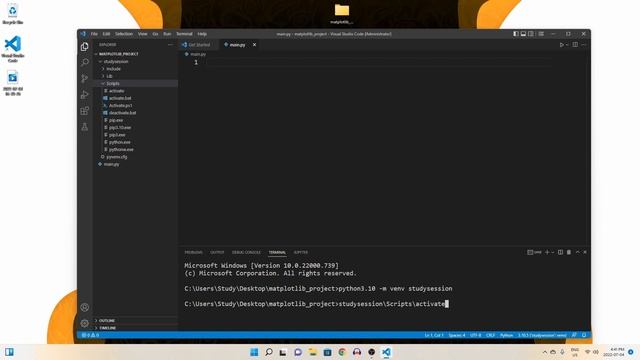This screenshot has width=640, height=360.
Task: Split the editor to the right
Action: point(575,45)
